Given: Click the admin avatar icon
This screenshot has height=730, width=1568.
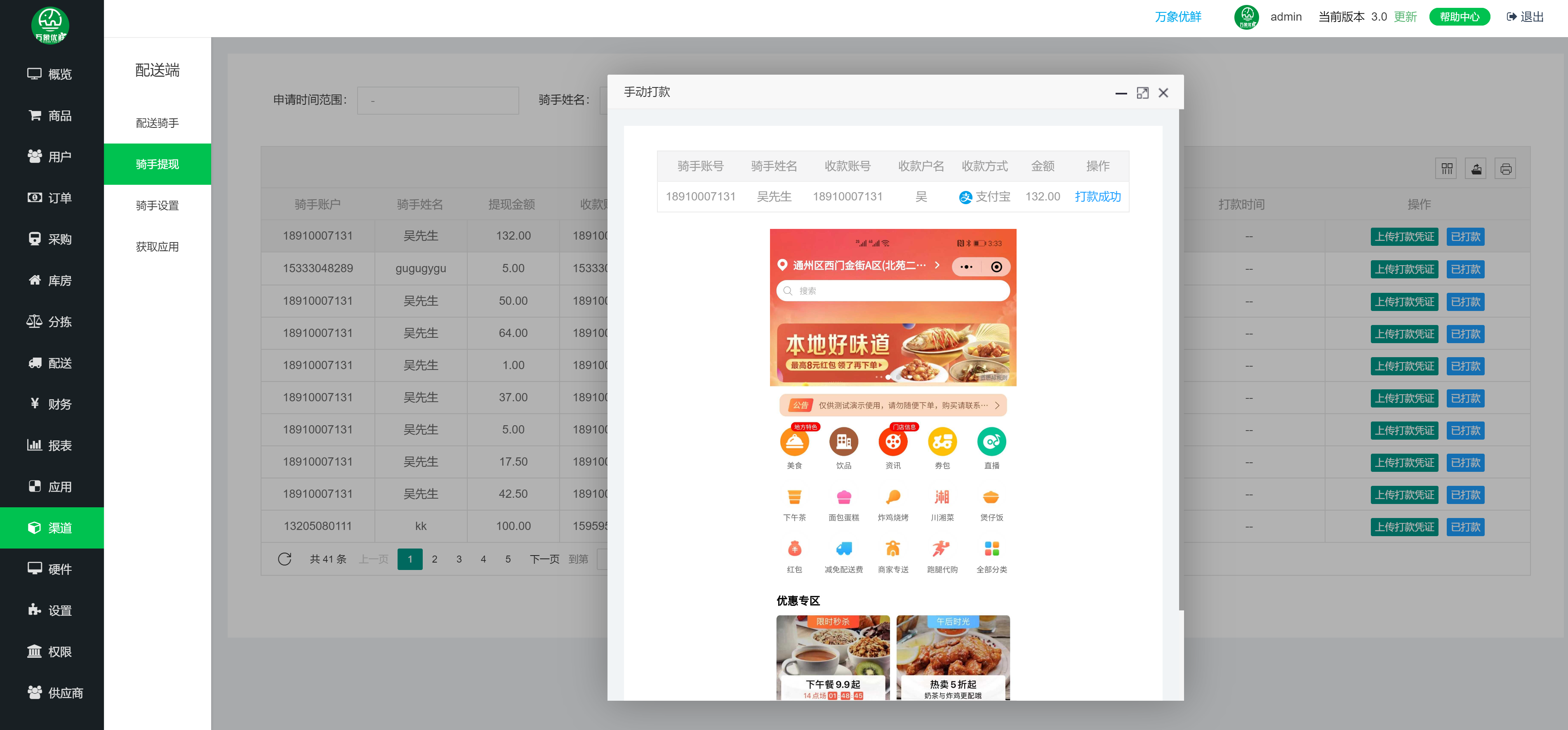Looking at the screenshot, I should 1246,17.
